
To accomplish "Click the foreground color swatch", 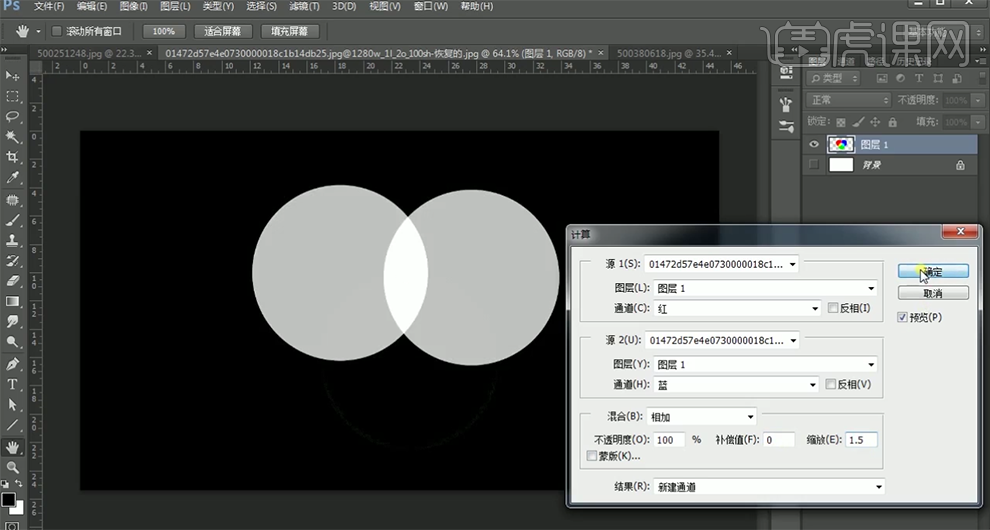I will tap(8, 498).
